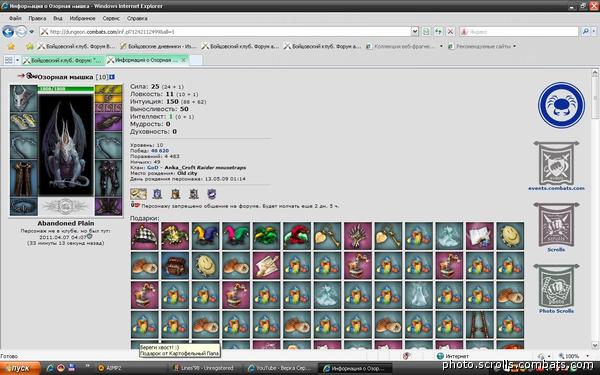The height and width of the screenshot is (375, 600).
Task: Open the Photo Scrolls banner icon
Action: pyautogui.click(x=556, y=286)
